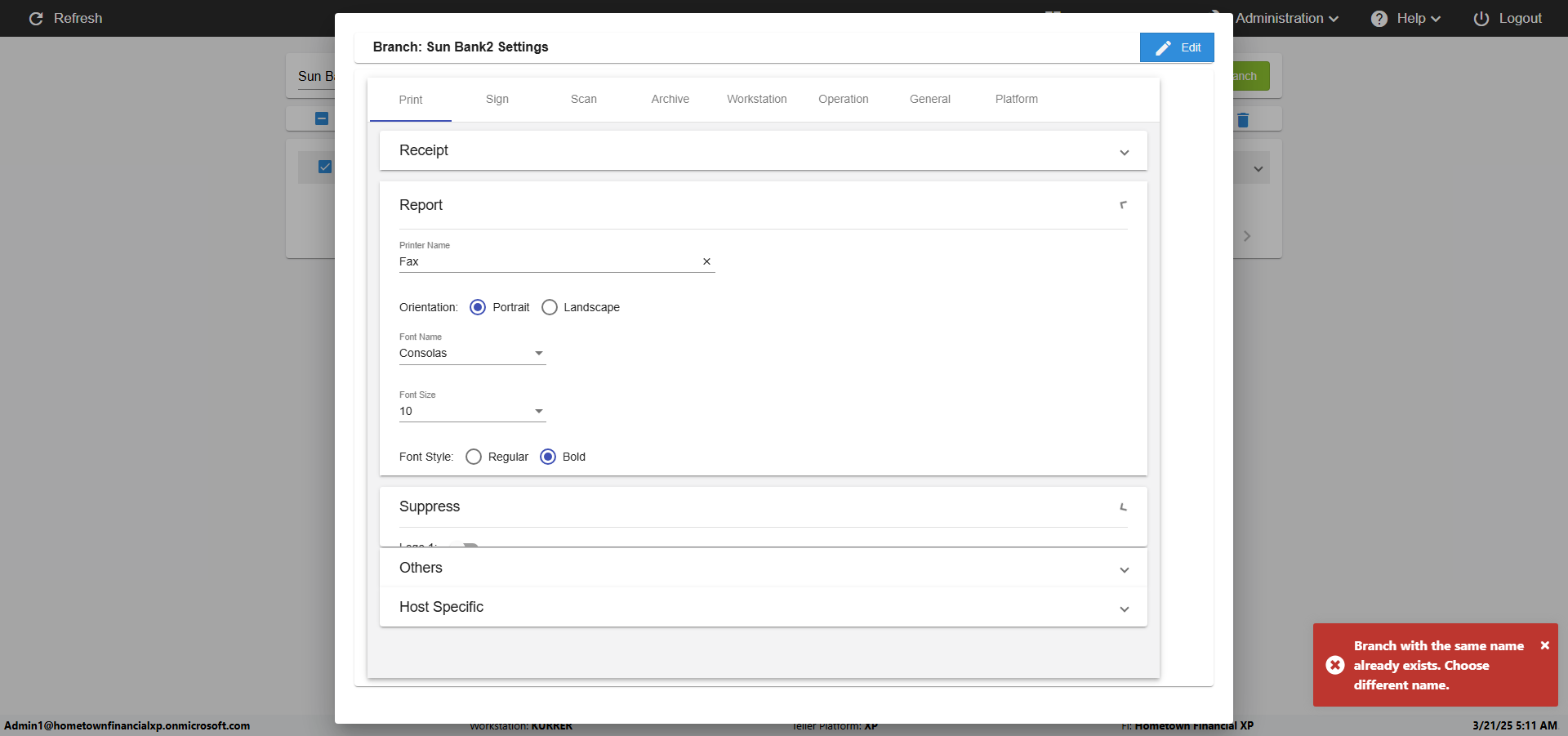Clear the Printer Name field with X
Image resolution: width=1568 pixels, height=736 pixels.
[x=706, y=261]
